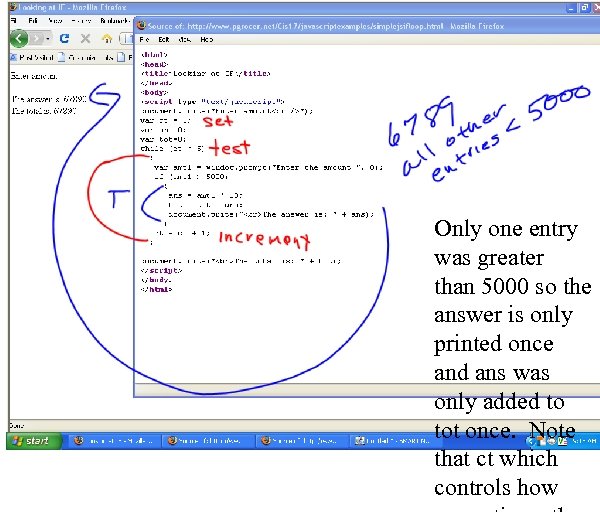Click the "</script>" closing tag line
The width and height of the screenshot is (600, 512).
(x=161, y=271)
